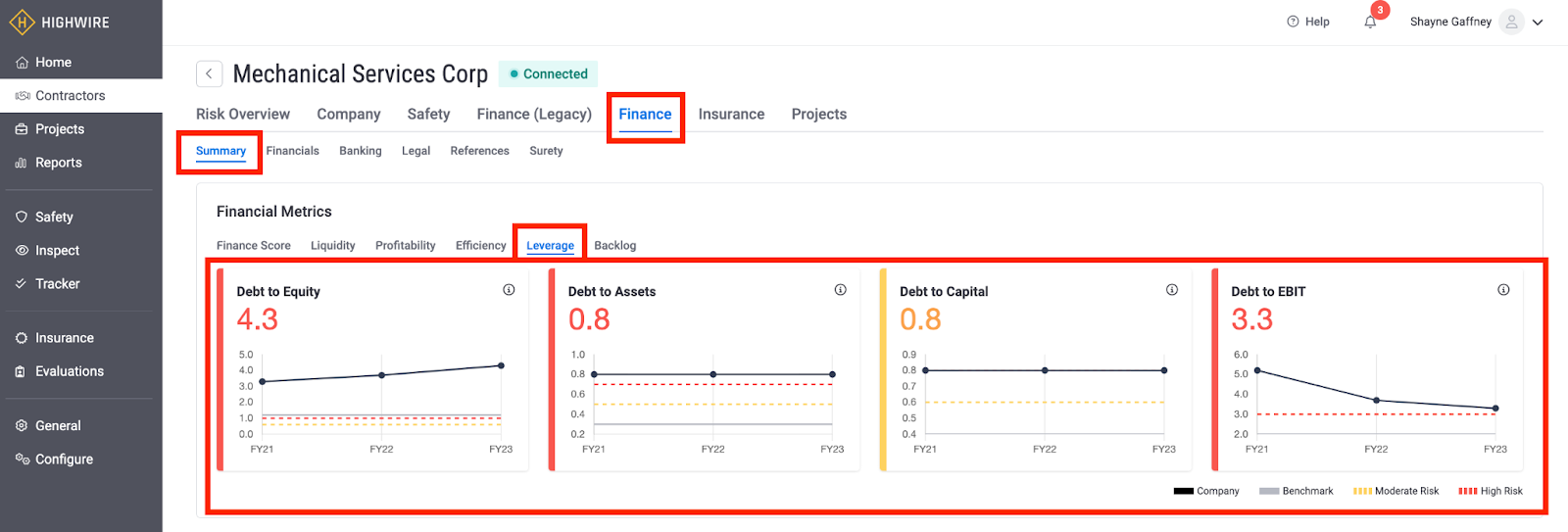Toggle Benchmark series in chart legend
1568x532 pixels.
point(1296,491)
